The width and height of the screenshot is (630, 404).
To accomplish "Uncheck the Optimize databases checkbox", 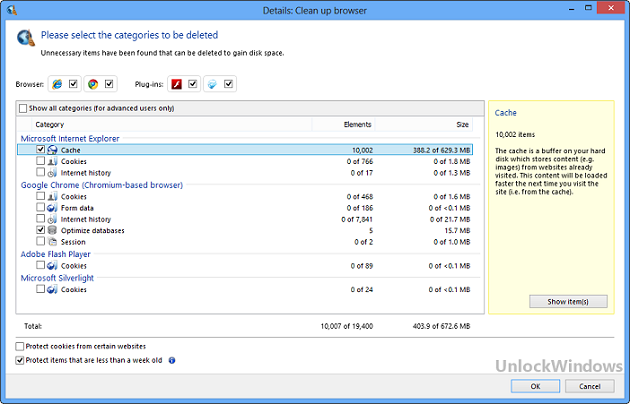I will pos(41,230).
